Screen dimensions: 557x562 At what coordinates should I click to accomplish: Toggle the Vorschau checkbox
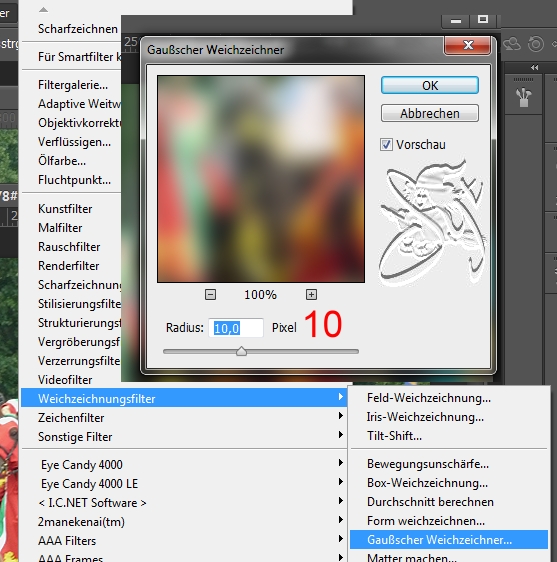(x=386, y=145)
